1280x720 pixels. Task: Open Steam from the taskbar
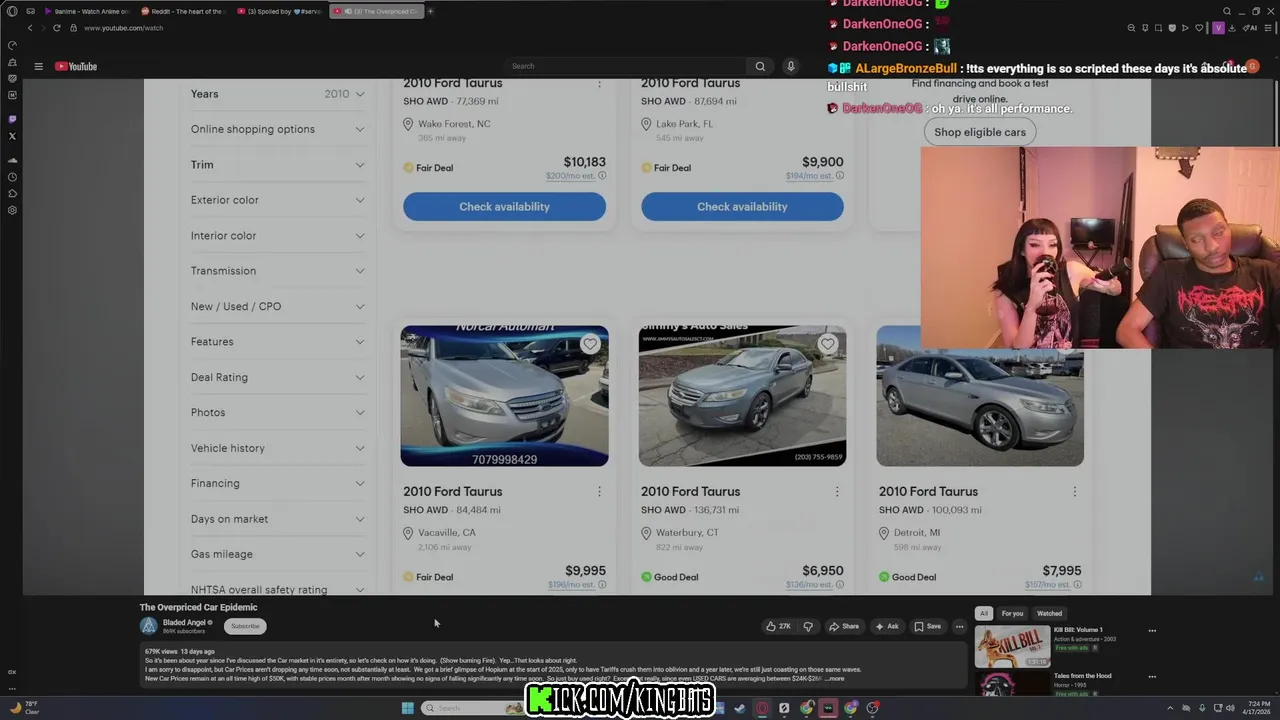click(x=739, y=708)
